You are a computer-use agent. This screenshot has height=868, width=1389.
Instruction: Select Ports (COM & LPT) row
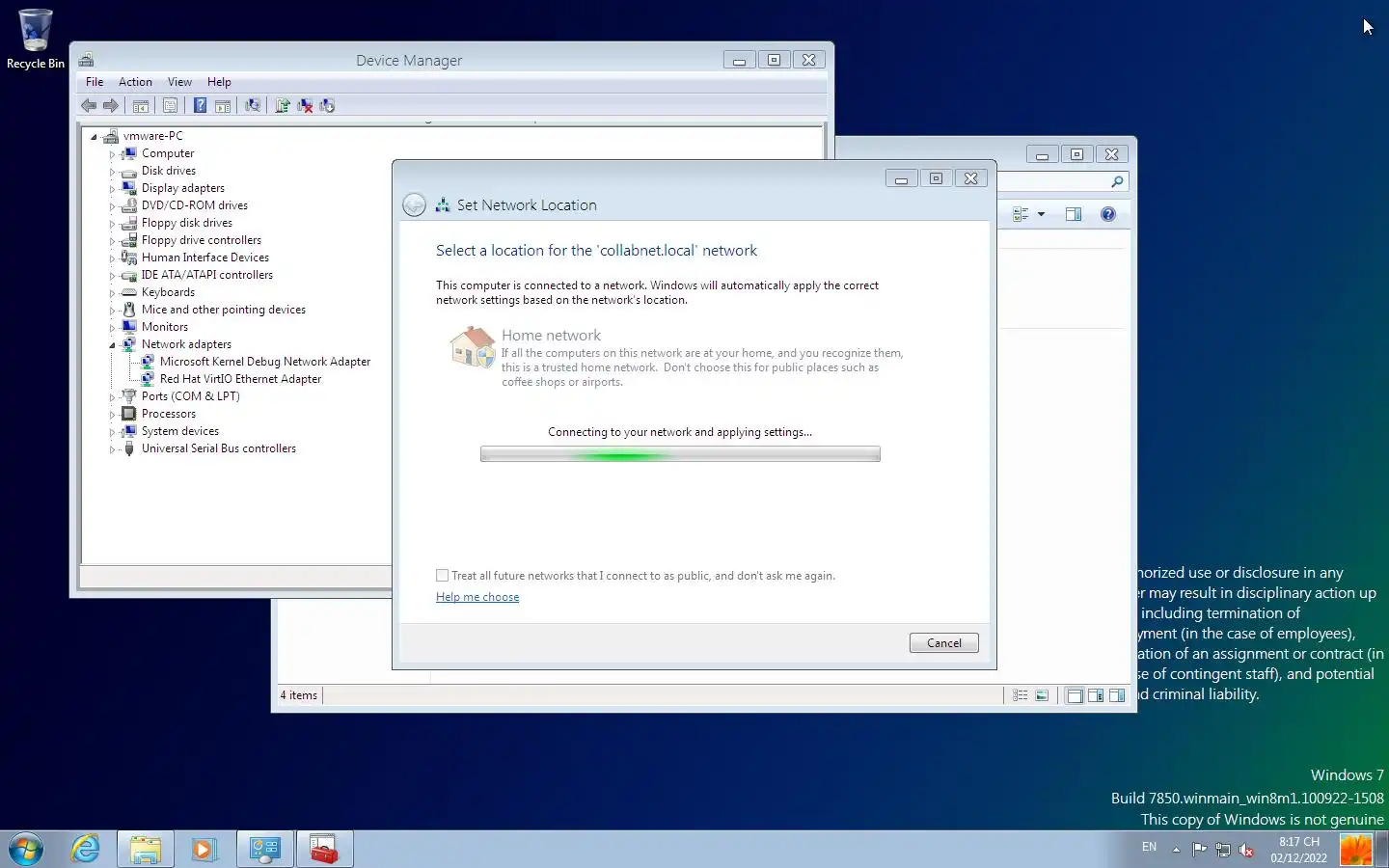coord(191,396)
